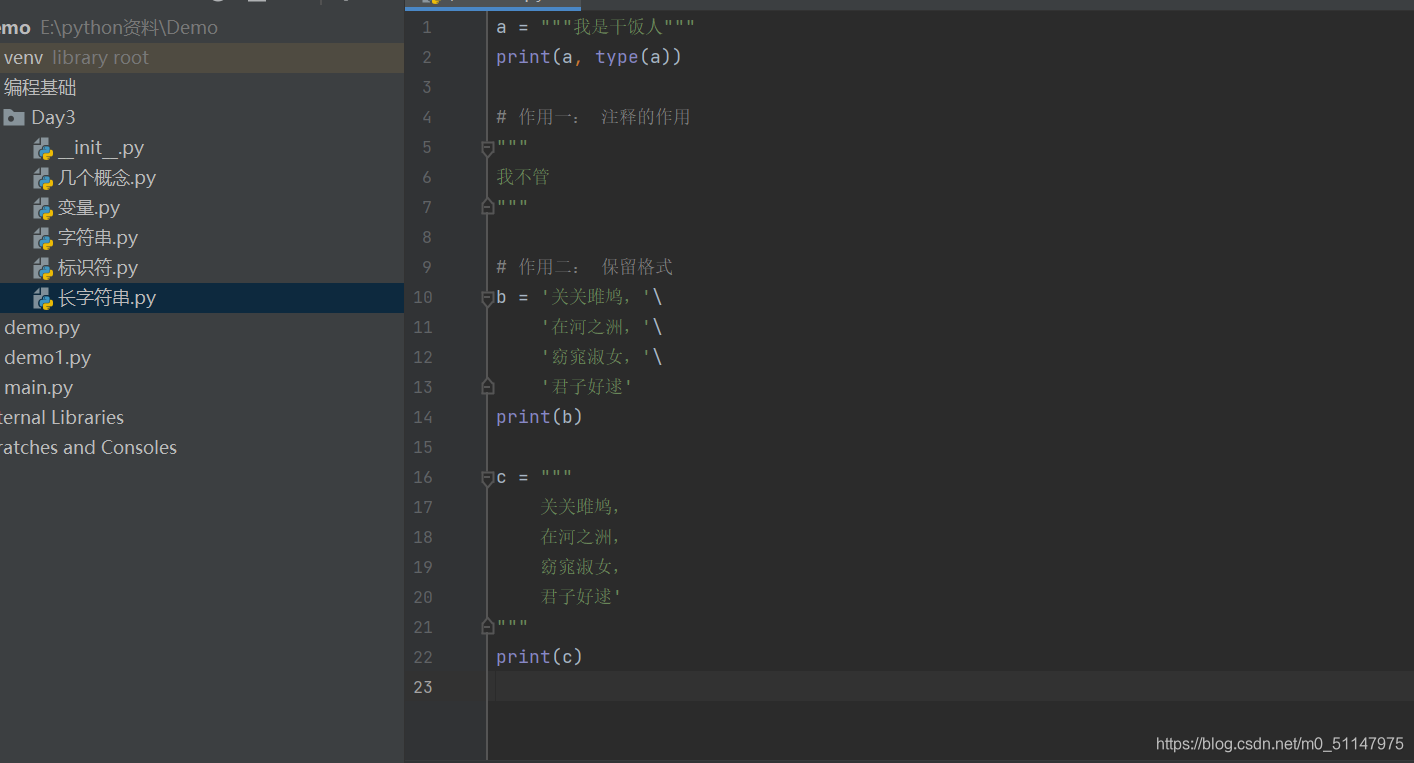This screenshot has width=1414, height=763.
Task: Click '在河之洲，' string on line 11
Action: click(596, 328)
